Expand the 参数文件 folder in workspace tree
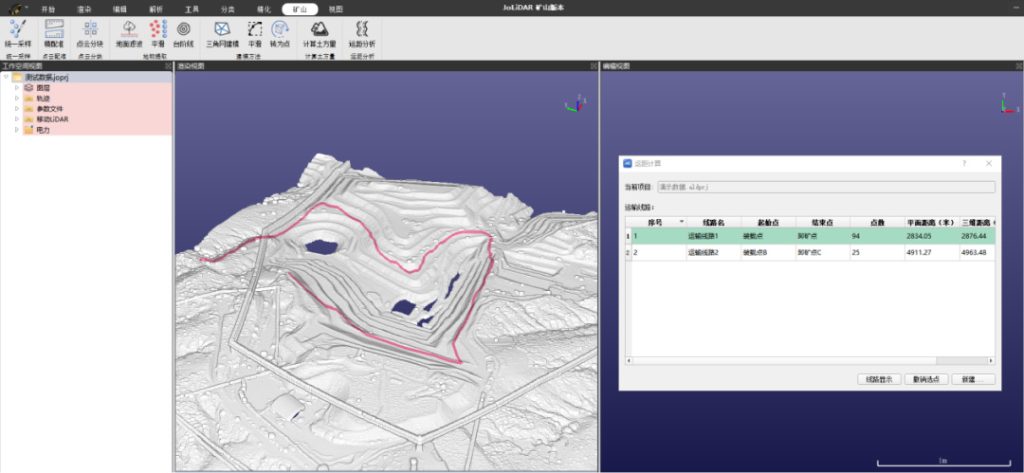Viewport: 1024px width, 473px height. tap(17, 108)
